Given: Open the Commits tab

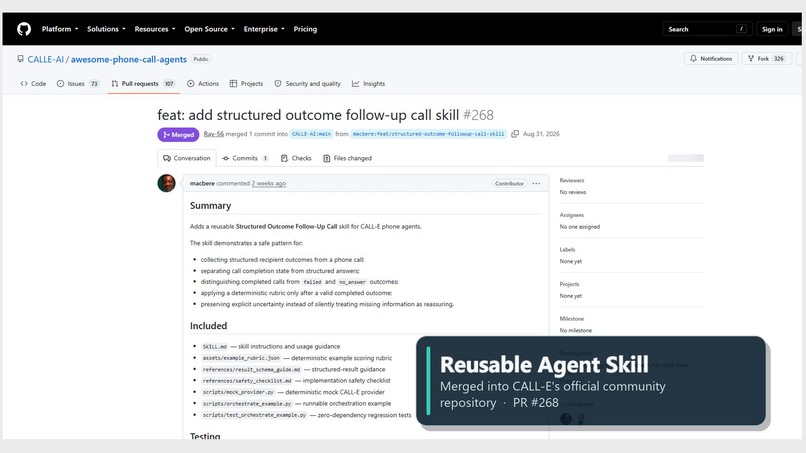Looking at the screenshot, I should coord(245,158).
